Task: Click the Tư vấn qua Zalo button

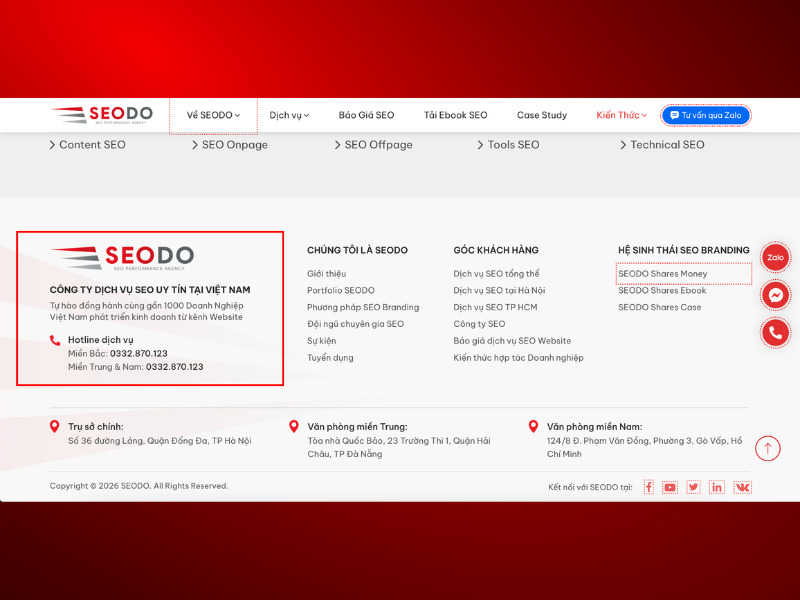Action: [x=706, y=115]
